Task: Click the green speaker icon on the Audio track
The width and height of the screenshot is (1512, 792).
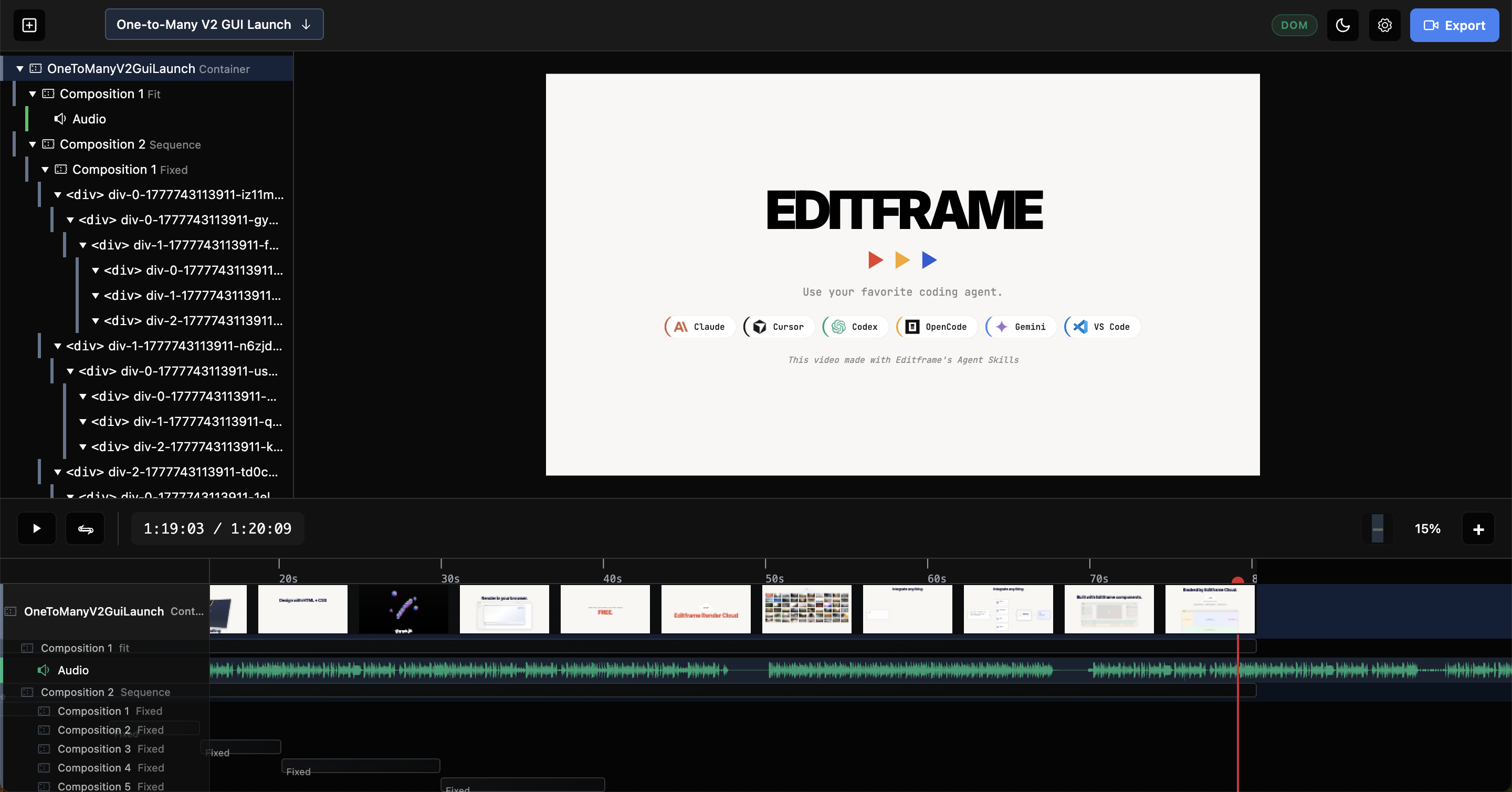Action: point(44,670)
